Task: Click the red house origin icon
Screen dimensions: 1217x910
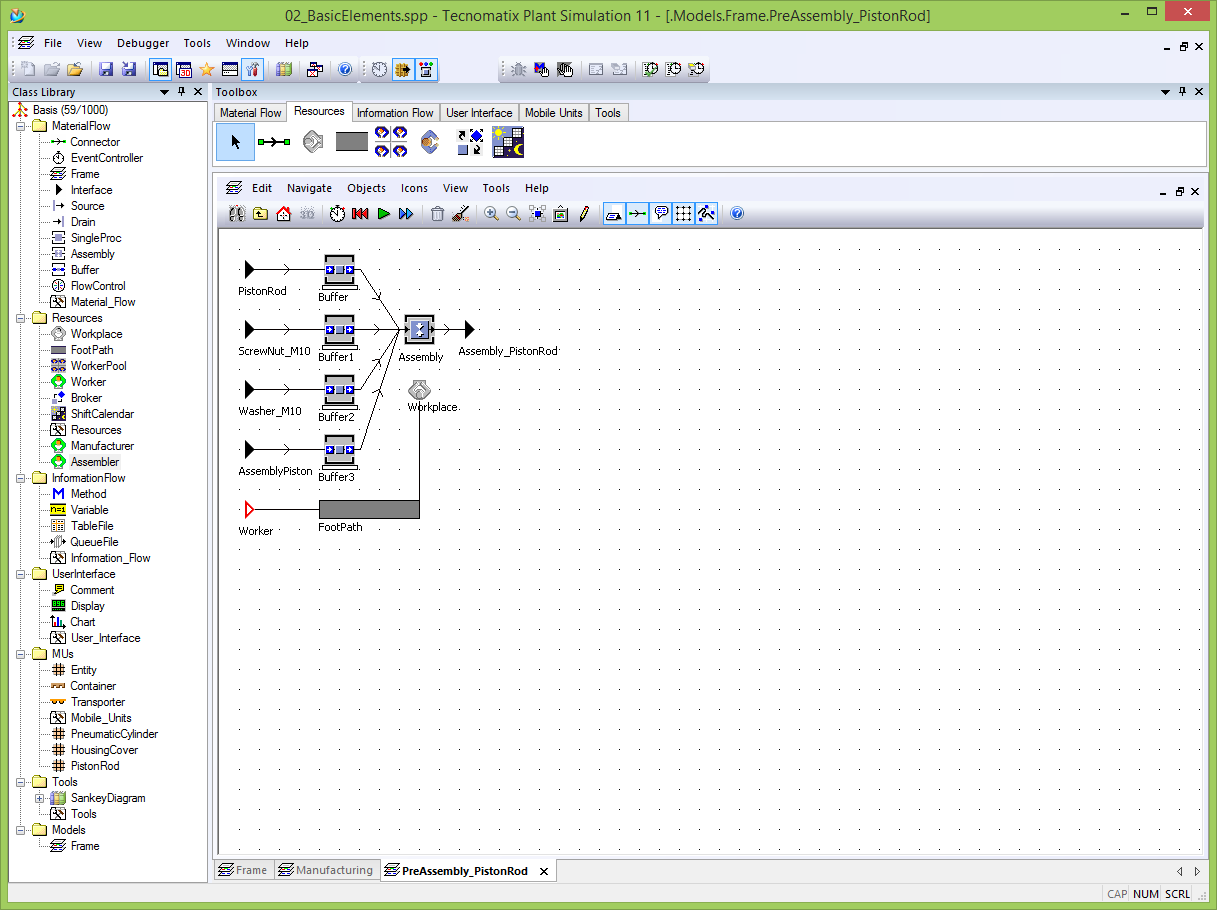Action: (x=283, y=214)
